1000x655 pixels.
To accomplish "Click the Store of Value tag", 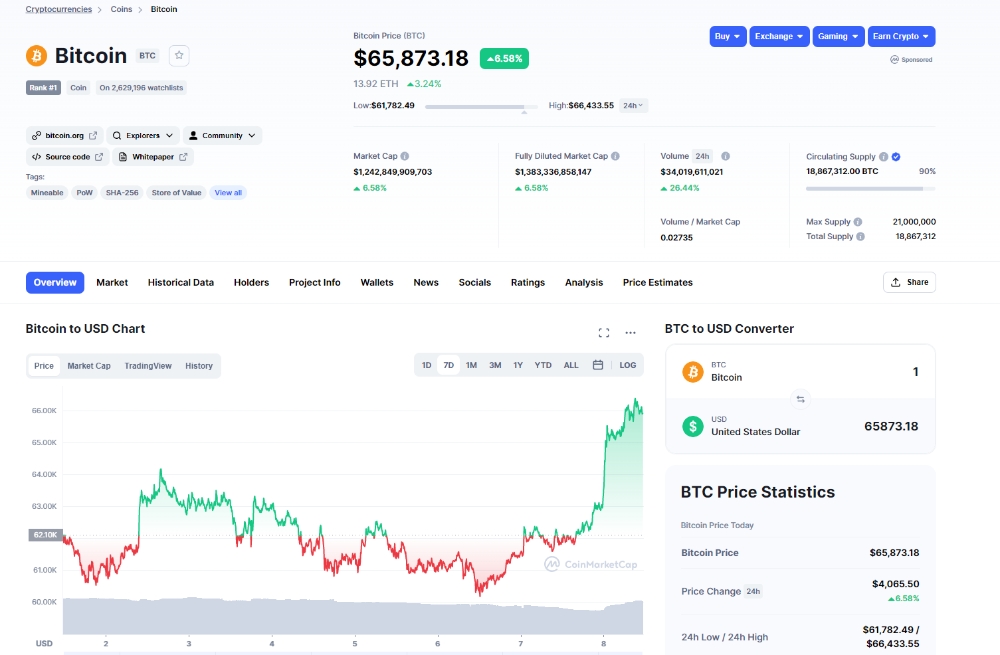I will pyautogui.click(x=177, y=193).
